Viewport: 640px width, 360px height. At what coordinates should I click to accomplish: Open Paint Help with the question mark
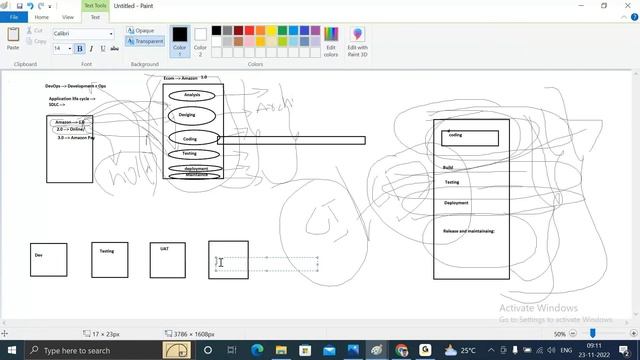634,17
